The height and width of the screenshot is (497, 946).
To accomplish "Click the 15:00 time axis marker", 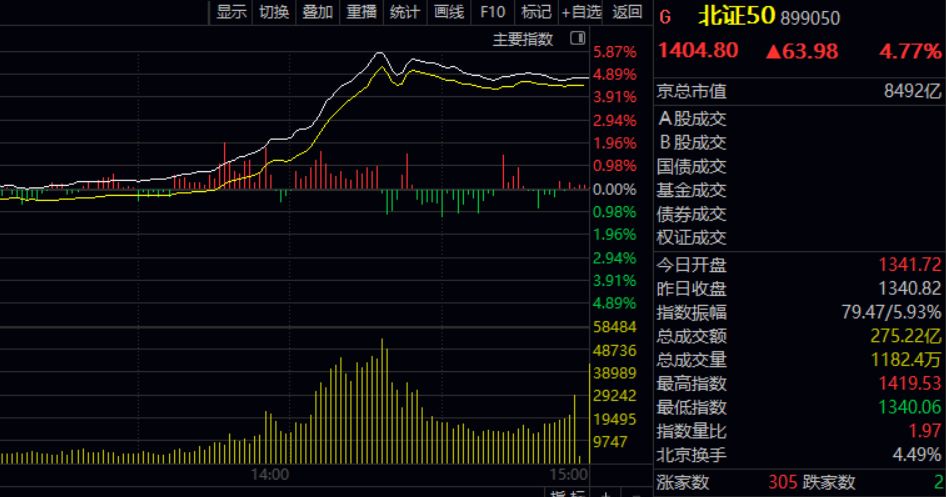I will tap(568, 475).
